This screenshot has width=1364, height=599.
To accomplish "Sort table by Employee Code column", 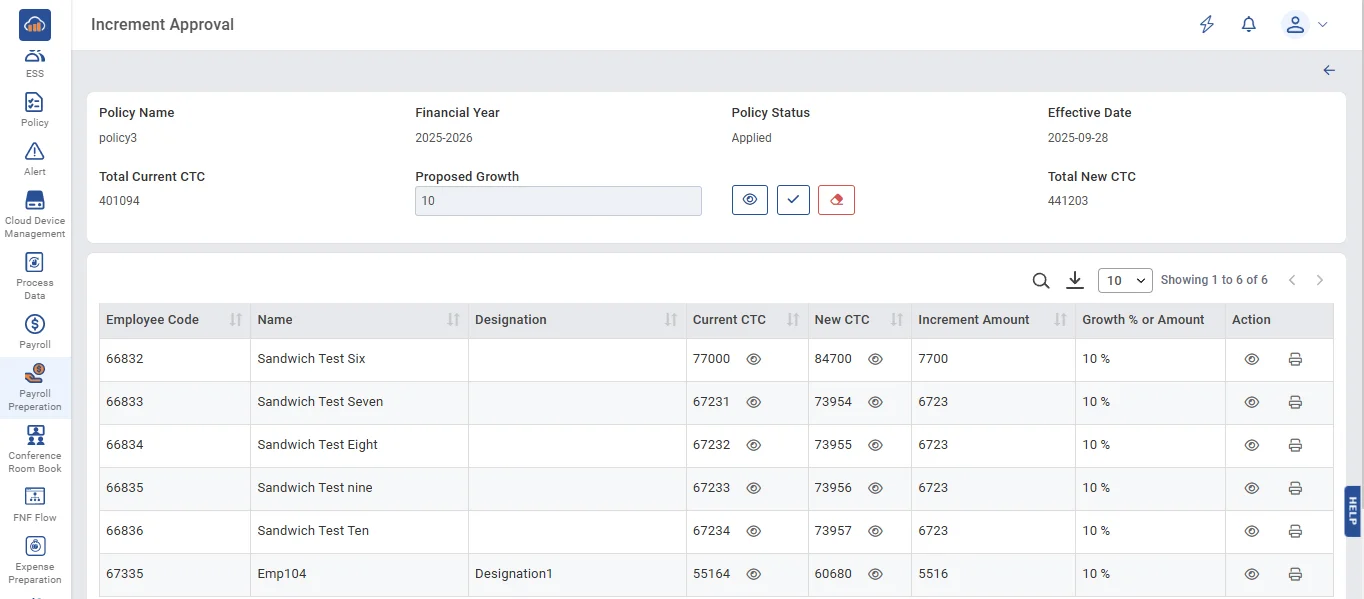I will [x=235, y=320].
